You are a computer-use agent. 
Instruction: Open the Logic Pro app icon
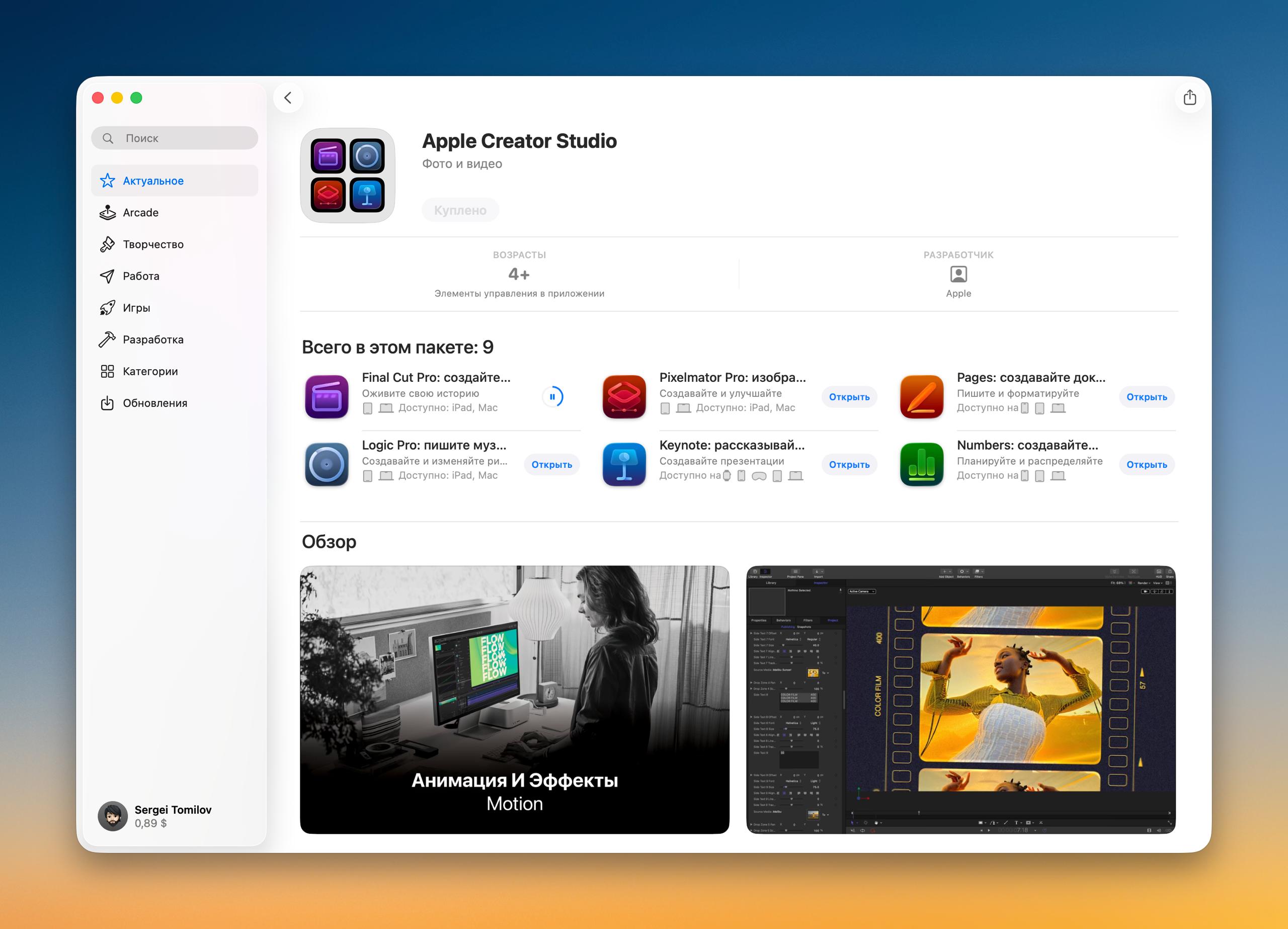coord(327,465)
